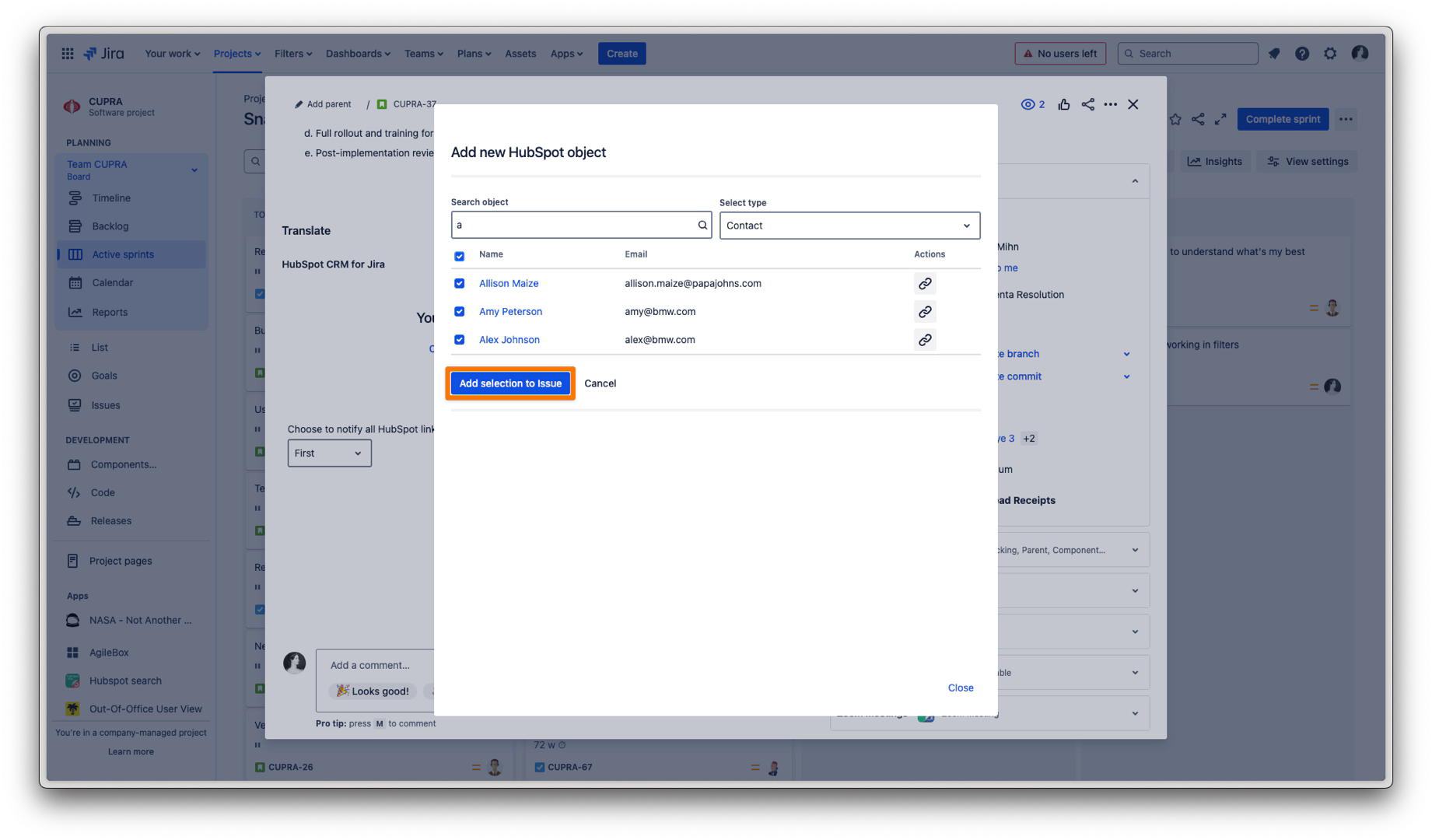Open the Plans menu
Image resolution: width=1432 pixels, height=840 pixels.
pyautogui.click(x=474, y=54)
